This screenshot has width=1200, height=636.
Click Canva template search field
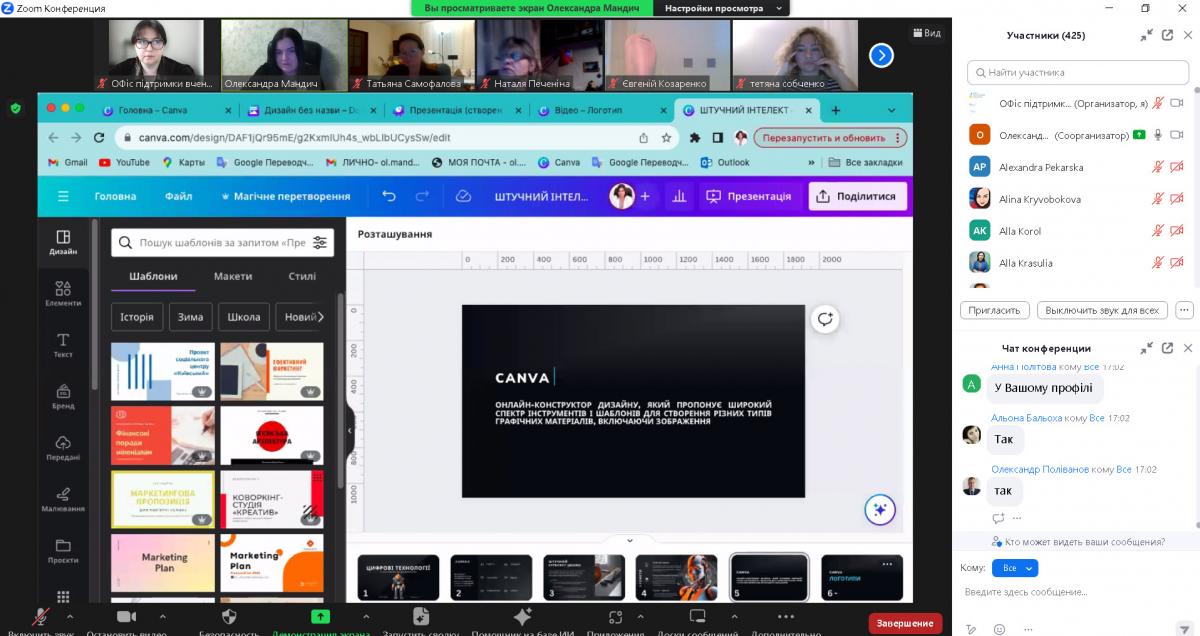(x=222, y=242)
